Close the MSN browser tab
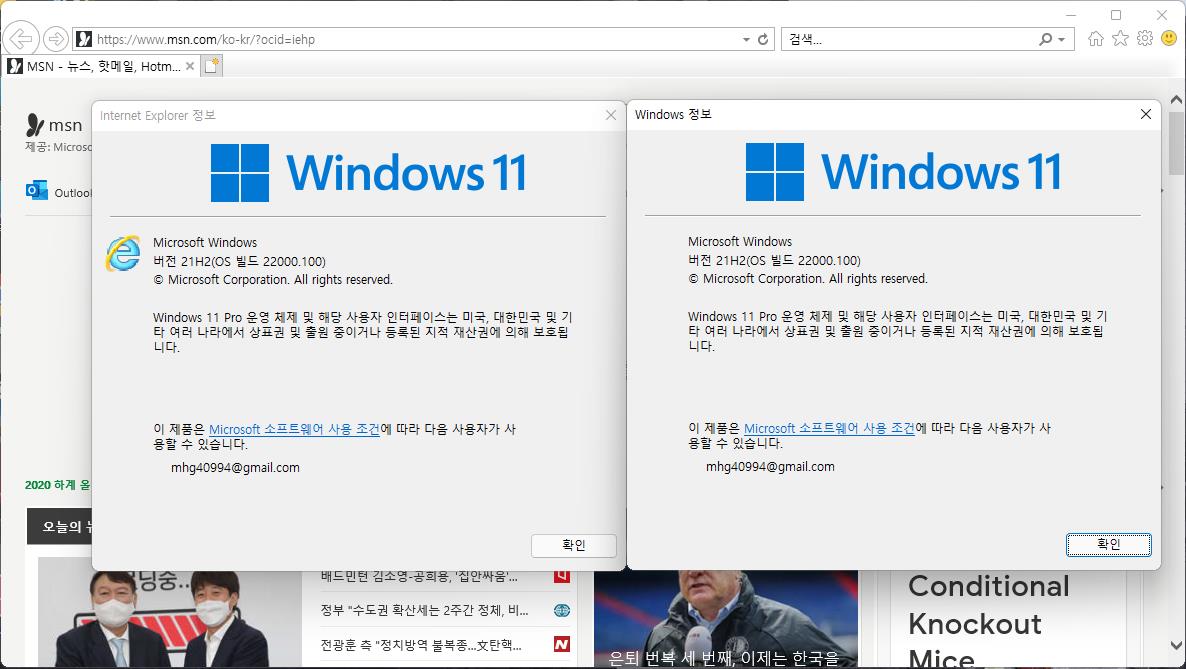This screenshot has height=669, width=1186. pos(190,66)
